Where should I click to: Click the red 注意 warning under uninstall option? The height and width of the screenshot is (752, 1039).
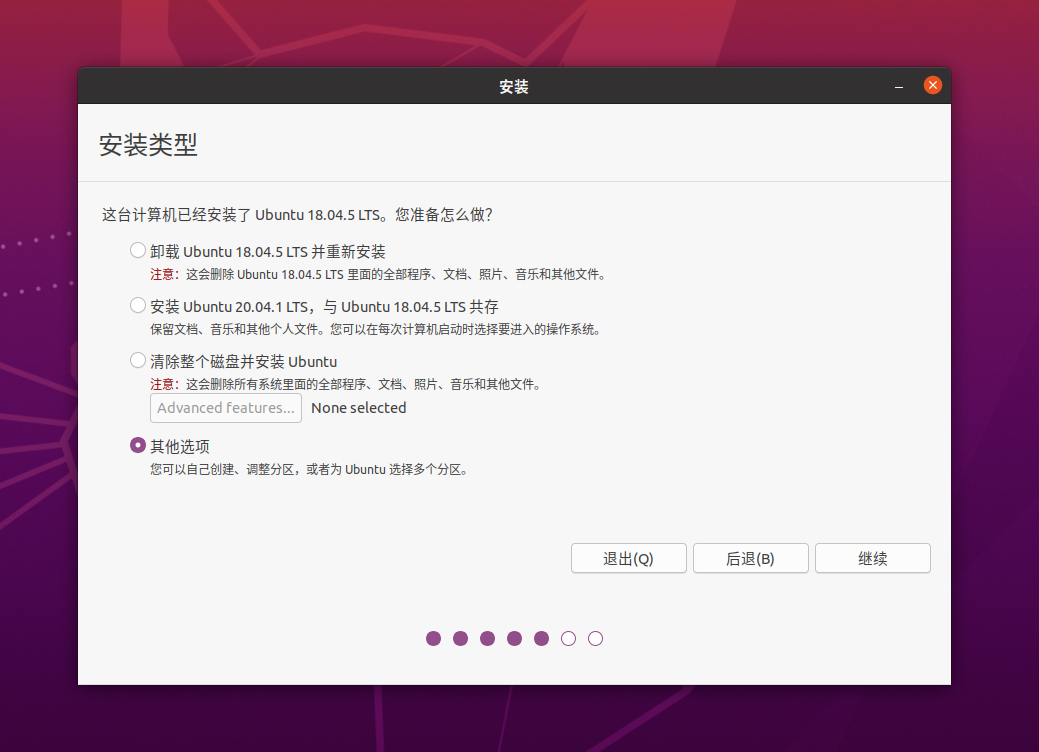point(163,274)
